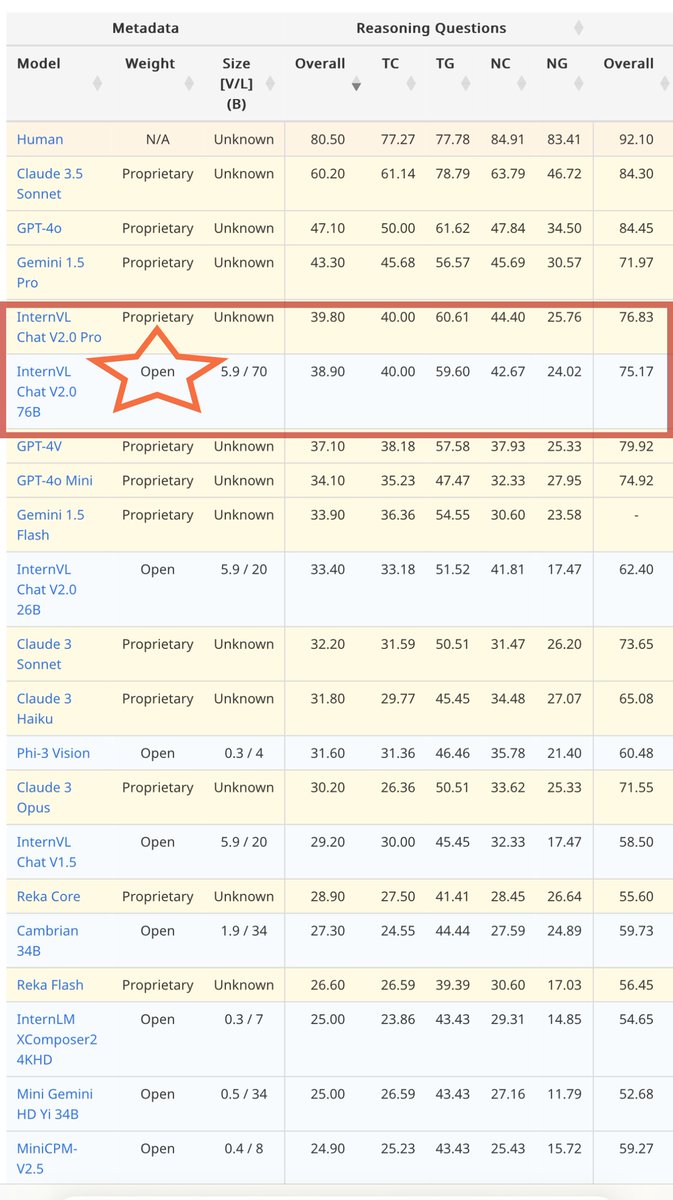Click the 0.4 / 8 size for MiniCPM-V2.5
This screenshot has width=673, height=1200.
[244, 1148]
